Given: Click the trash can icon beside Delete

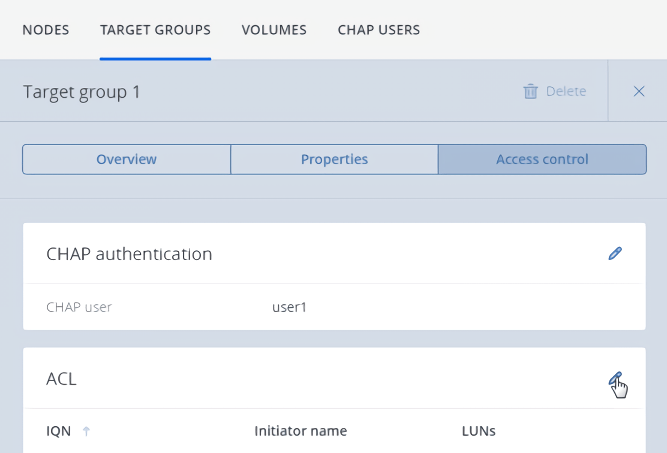Looking at the screenshot, I should 530,91.
